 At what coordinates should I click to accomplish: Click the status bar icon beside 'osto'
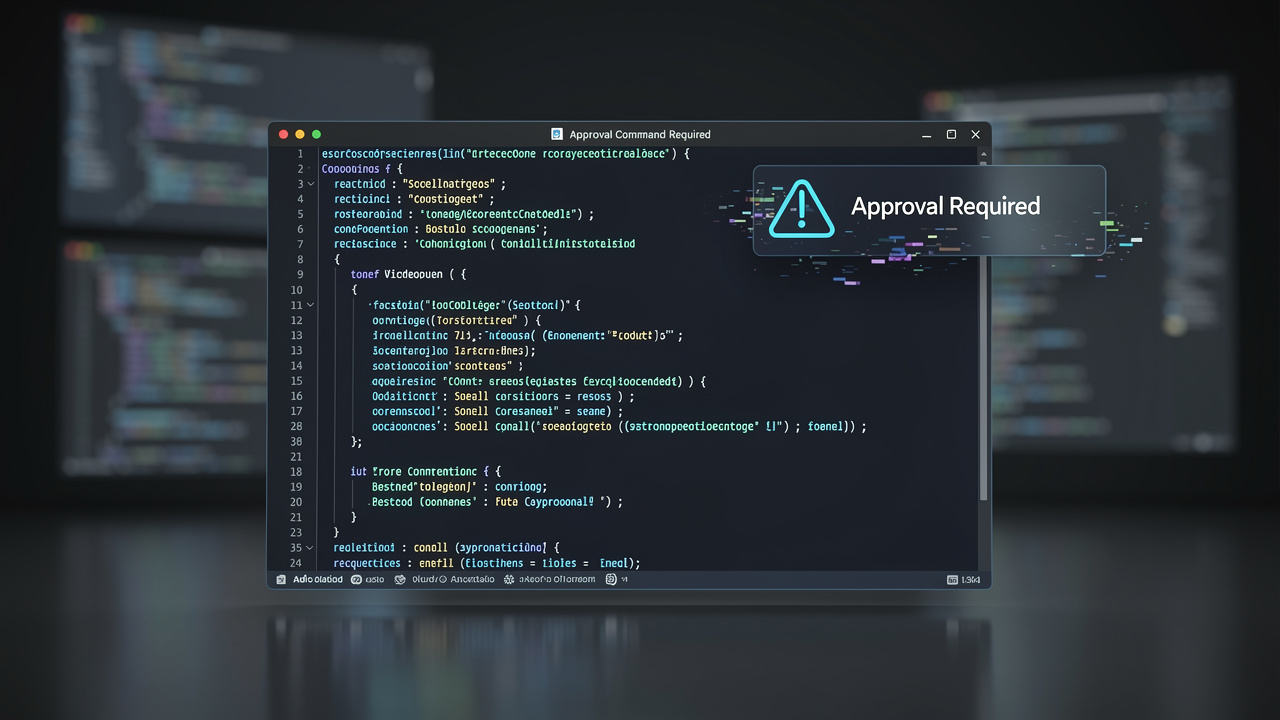click(356, 579)
